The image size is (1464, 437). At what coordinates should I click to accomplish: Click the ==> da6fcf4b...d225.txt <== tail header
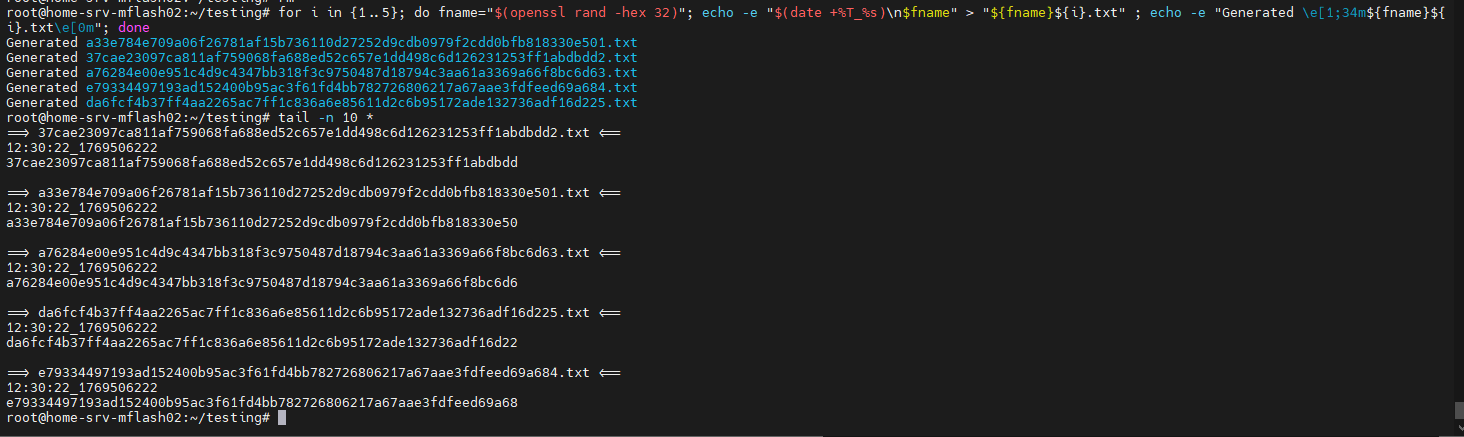[314, 313]
